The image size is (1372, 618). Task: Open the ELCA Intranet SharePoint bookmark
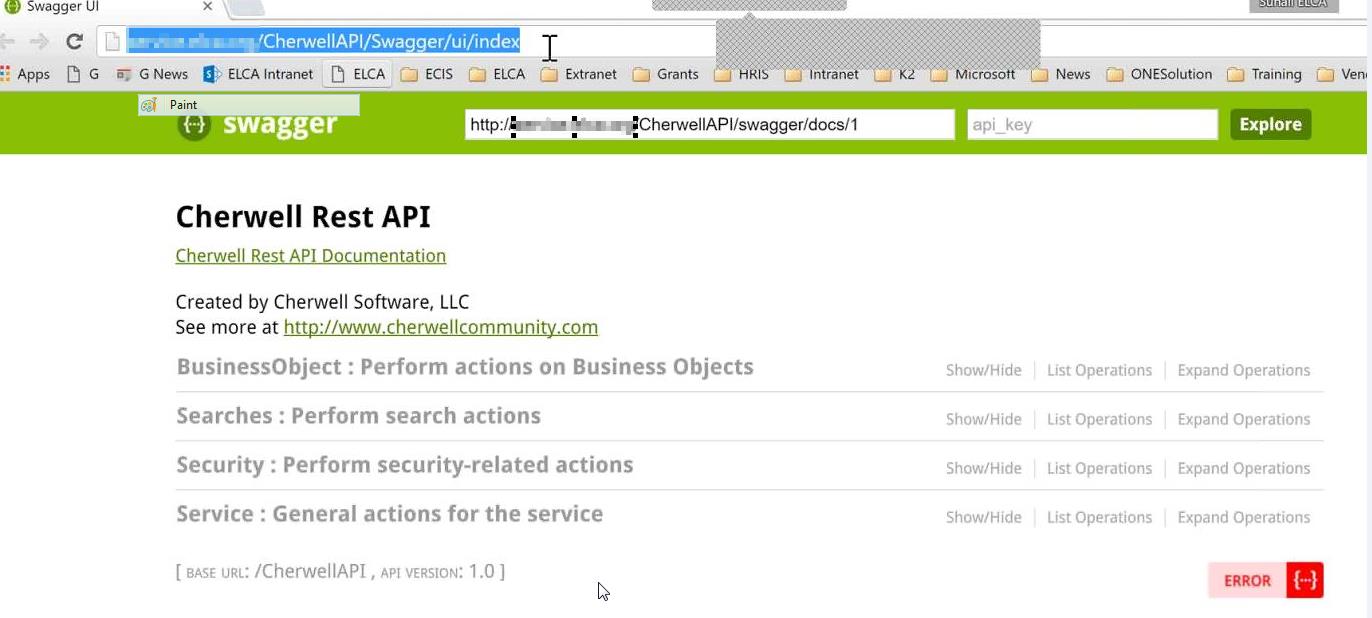(x=258, y=74)
